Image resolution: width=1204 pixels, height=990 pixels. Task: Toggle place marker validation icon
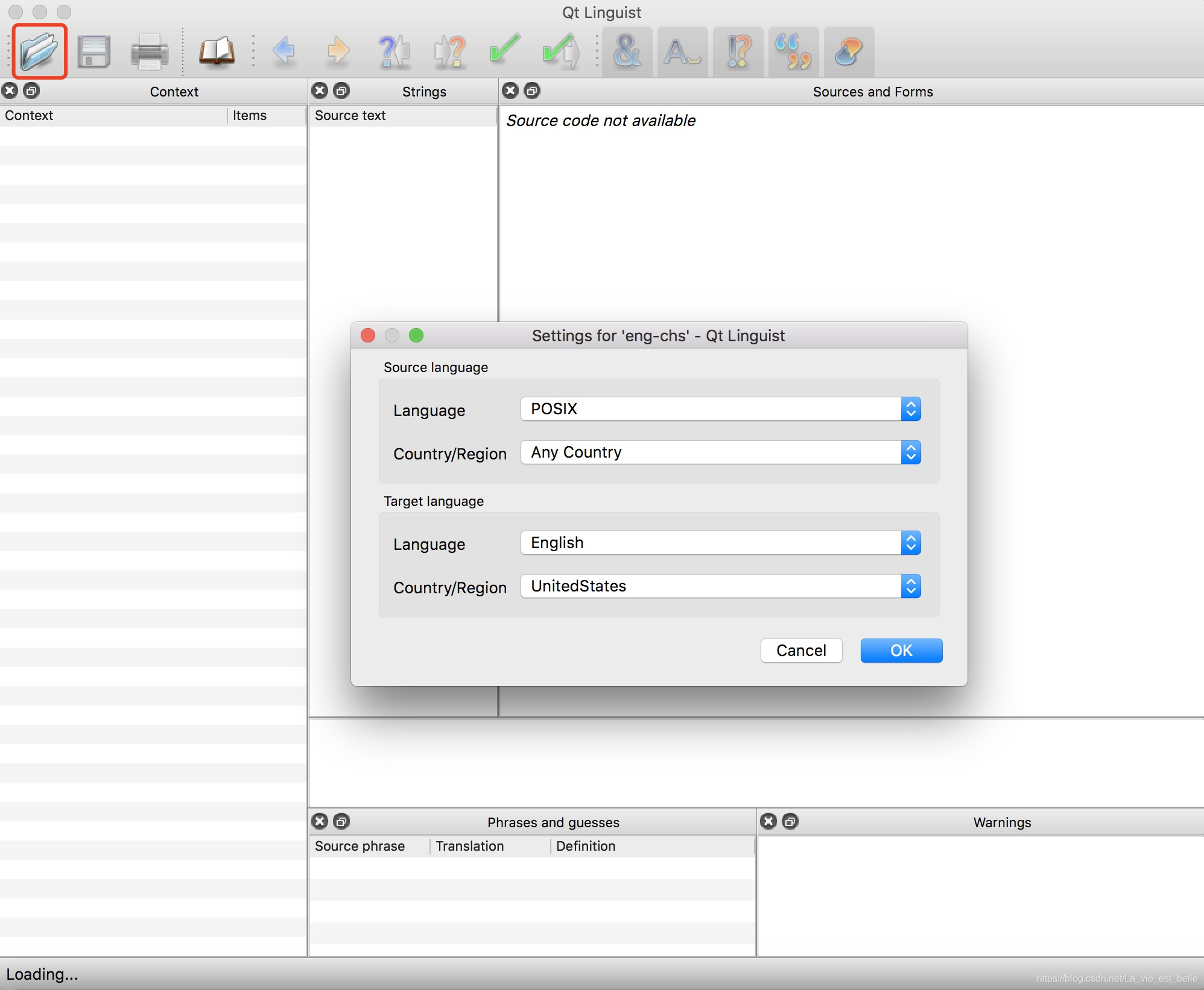coord(849,51)
